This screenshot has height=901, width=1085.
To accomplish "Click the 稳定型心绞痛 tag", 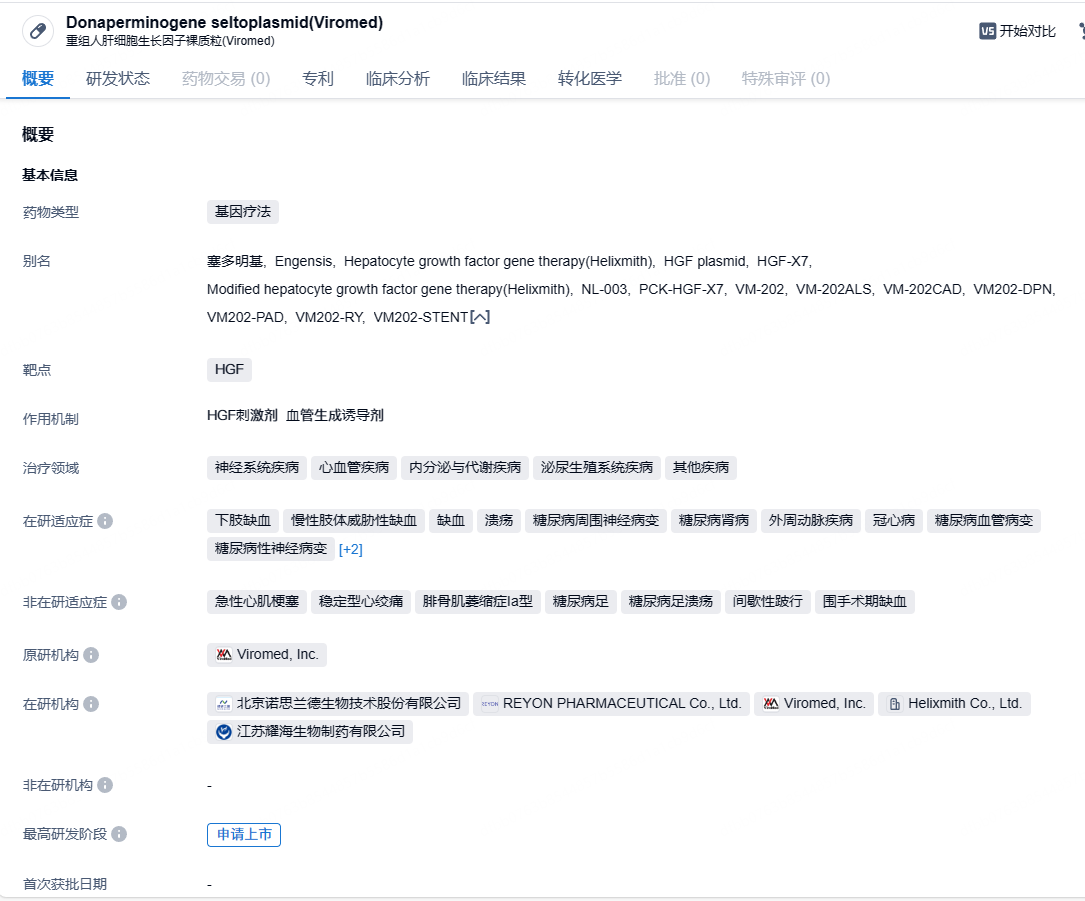I will pyautogui.click(x=361, y=601).
